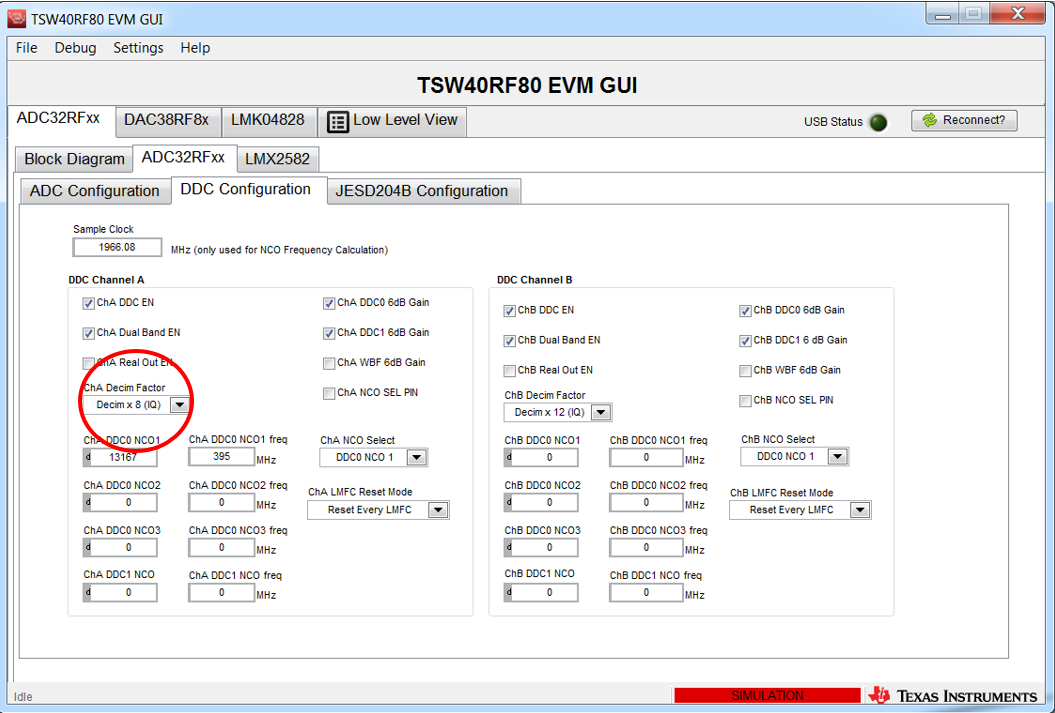
Task: Click the USB Status indicator LED
Action: [x=878, y=122]
